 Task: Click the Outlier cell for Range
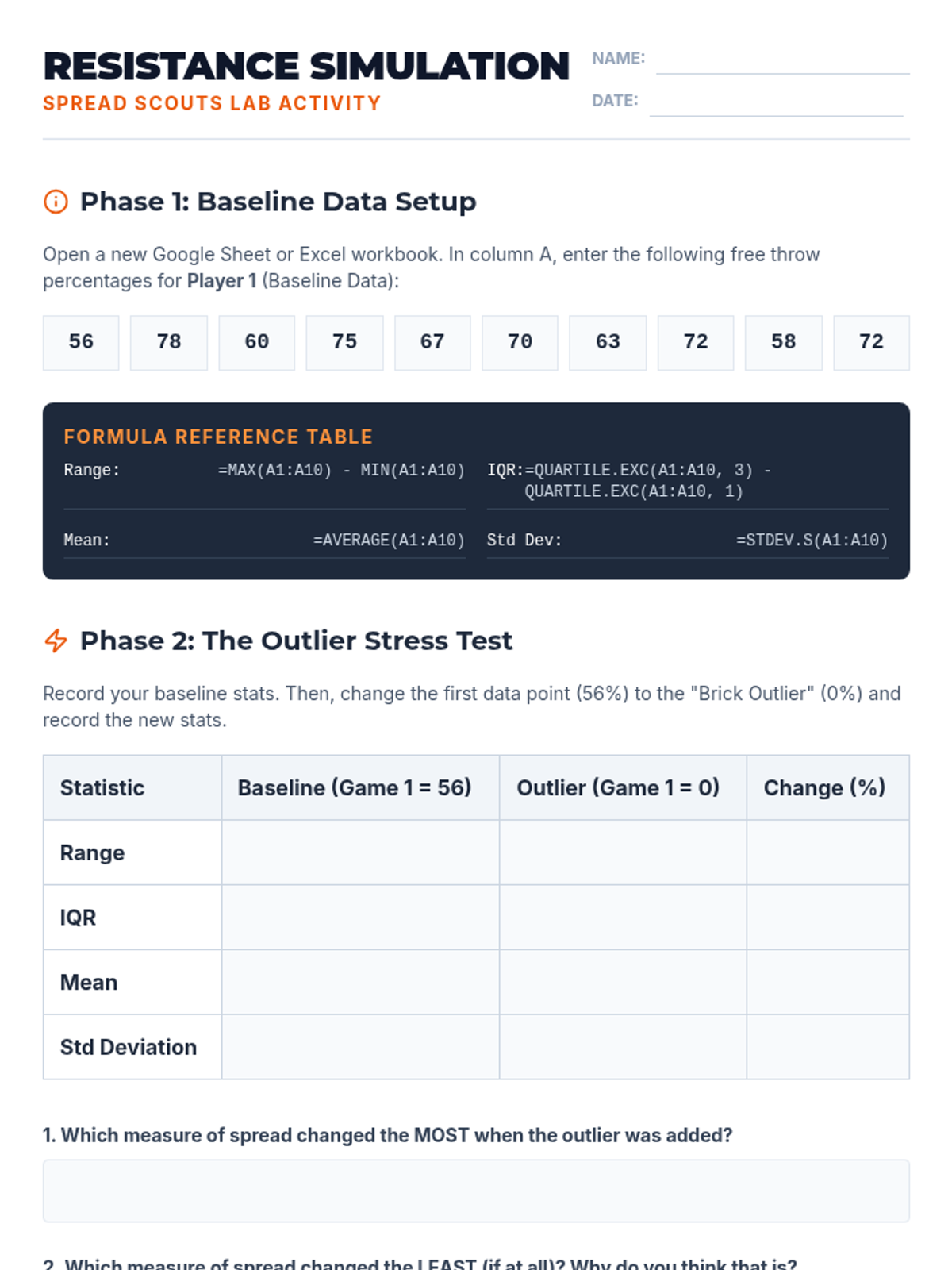pyautogui.click(x=623, y=852)
